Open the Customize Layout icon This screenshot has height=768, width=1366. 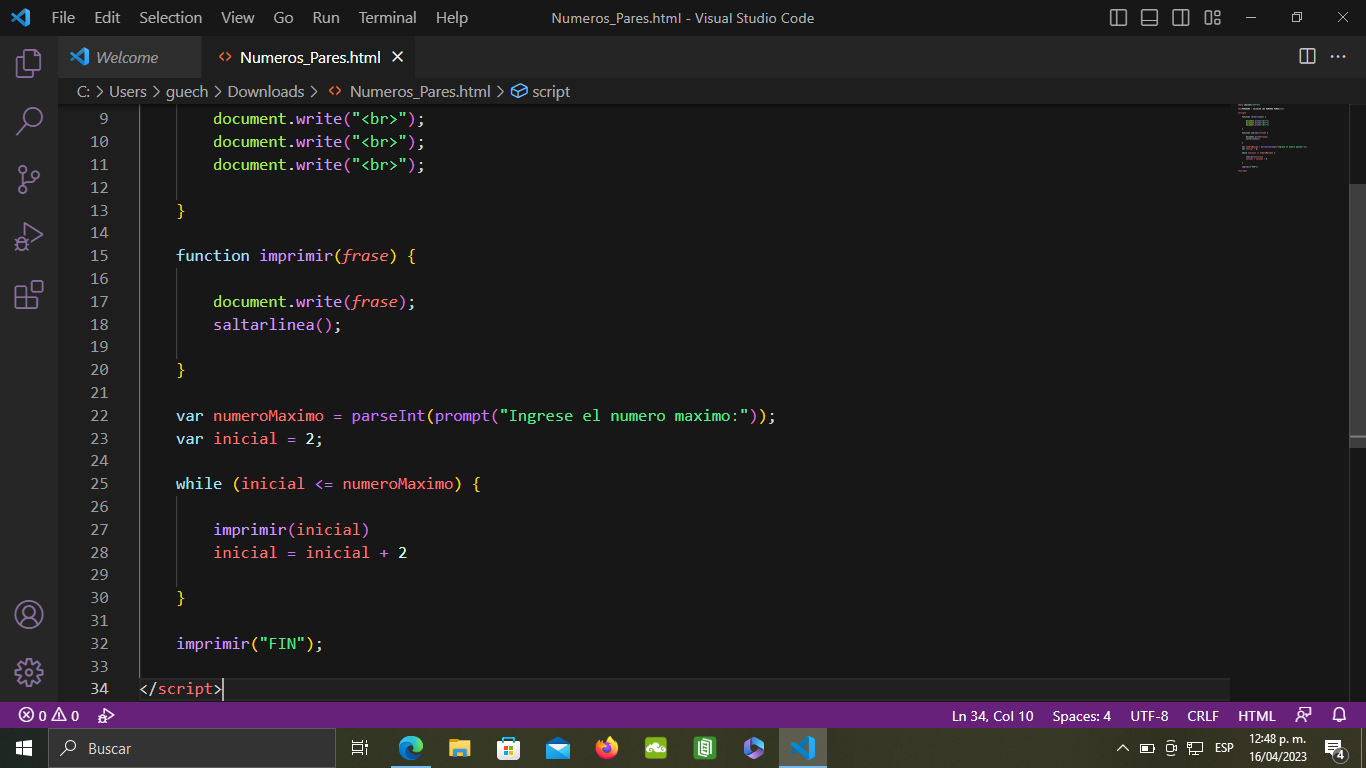1213,17
